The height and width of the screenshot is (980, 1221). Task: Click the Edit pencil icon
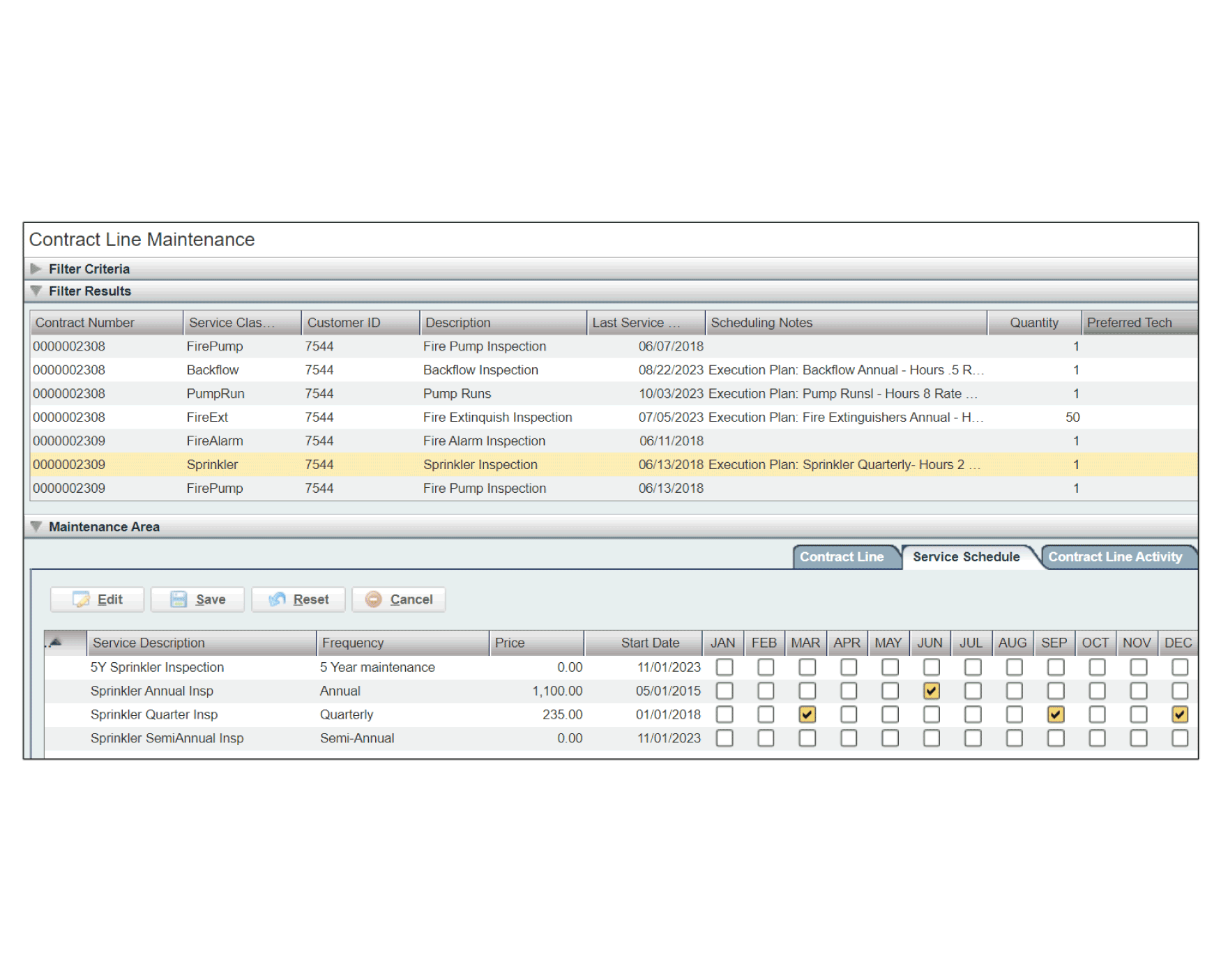pyautogui.click(x=82, y=599)
